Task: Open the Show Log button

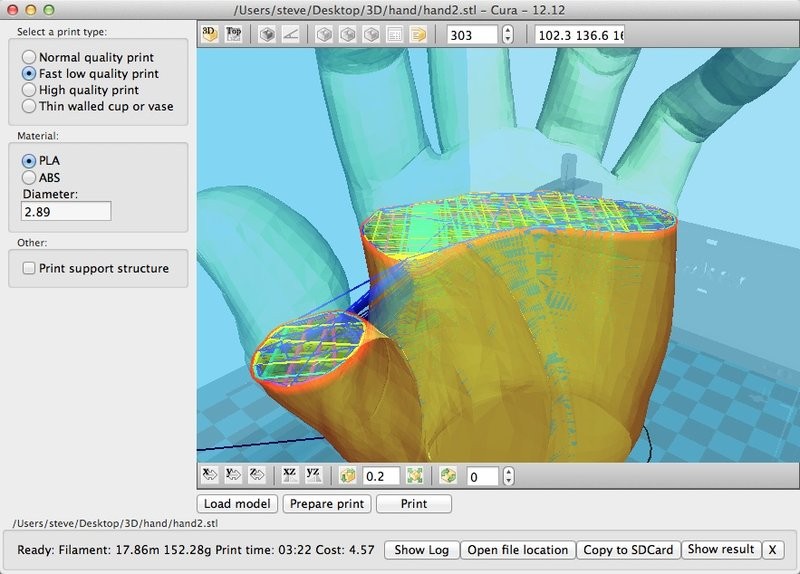Action: (423, 550)
